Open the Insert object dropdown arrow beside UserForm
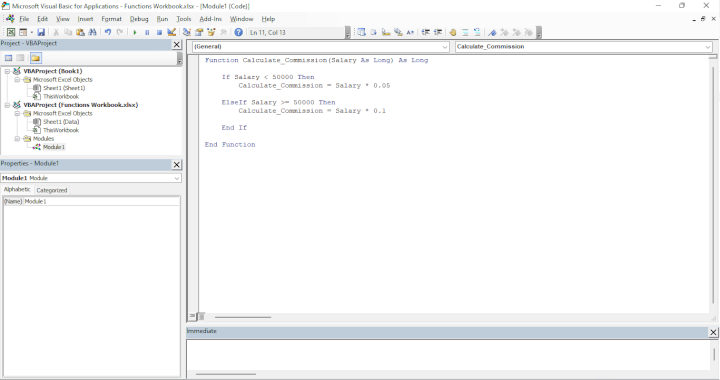720x380 pixels. point(31,32)
